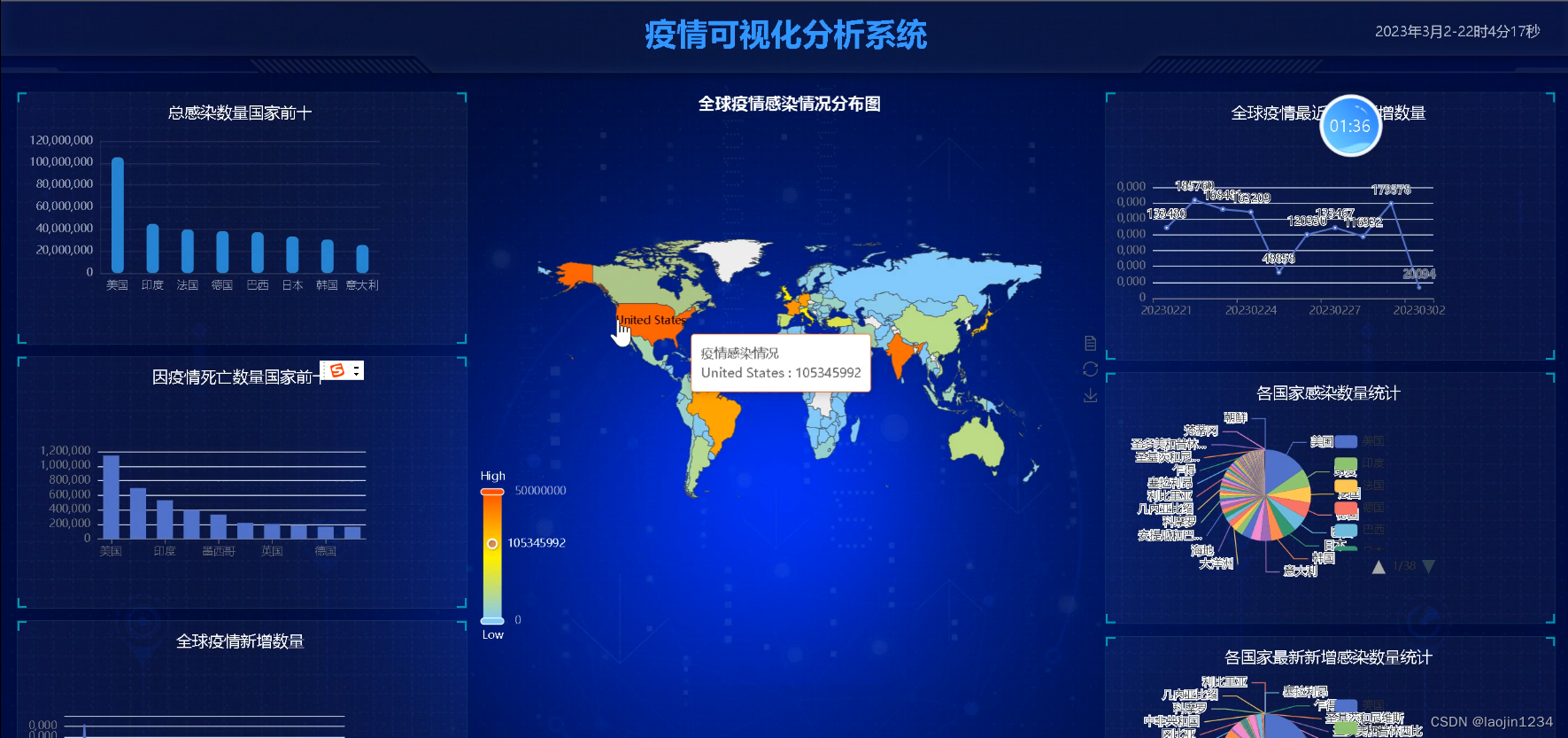
Task: Click the 法国 bar in top-ten infections chart
Action: [x=188, y=251]
